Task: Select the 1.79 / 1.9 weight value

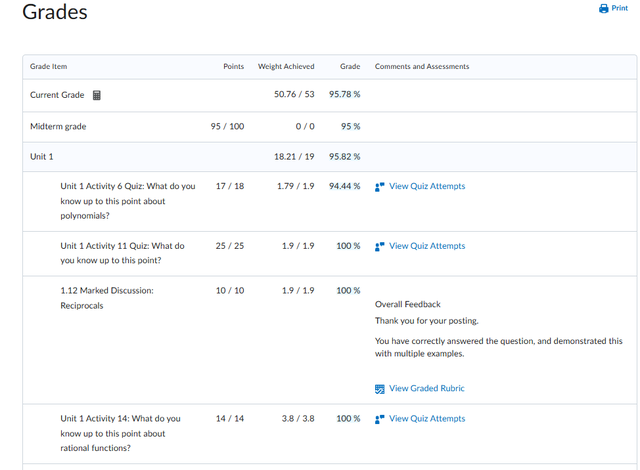Action: click(296, 186)
